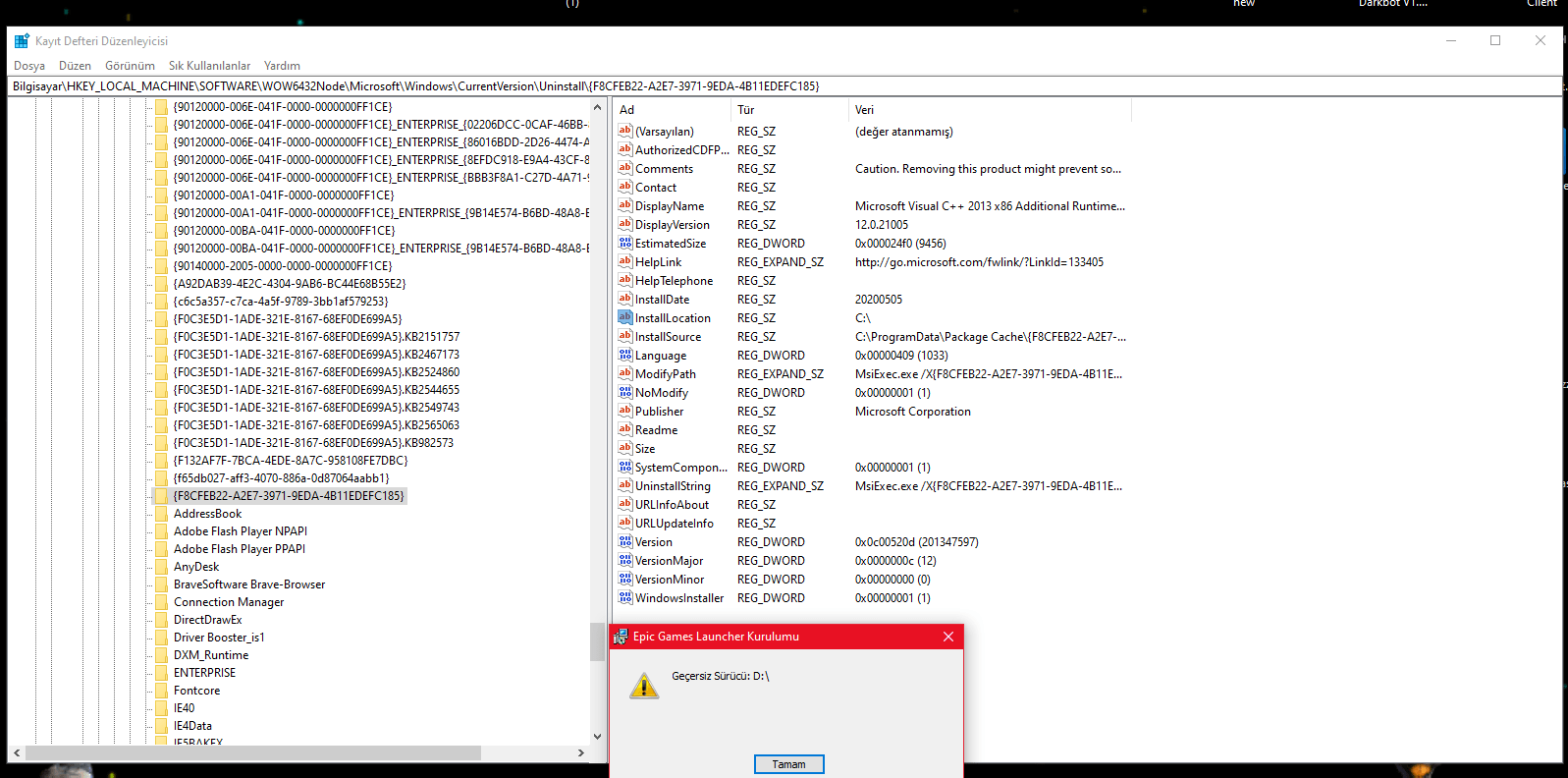Click the NoModify DWORD icon

tap(624, 392)
